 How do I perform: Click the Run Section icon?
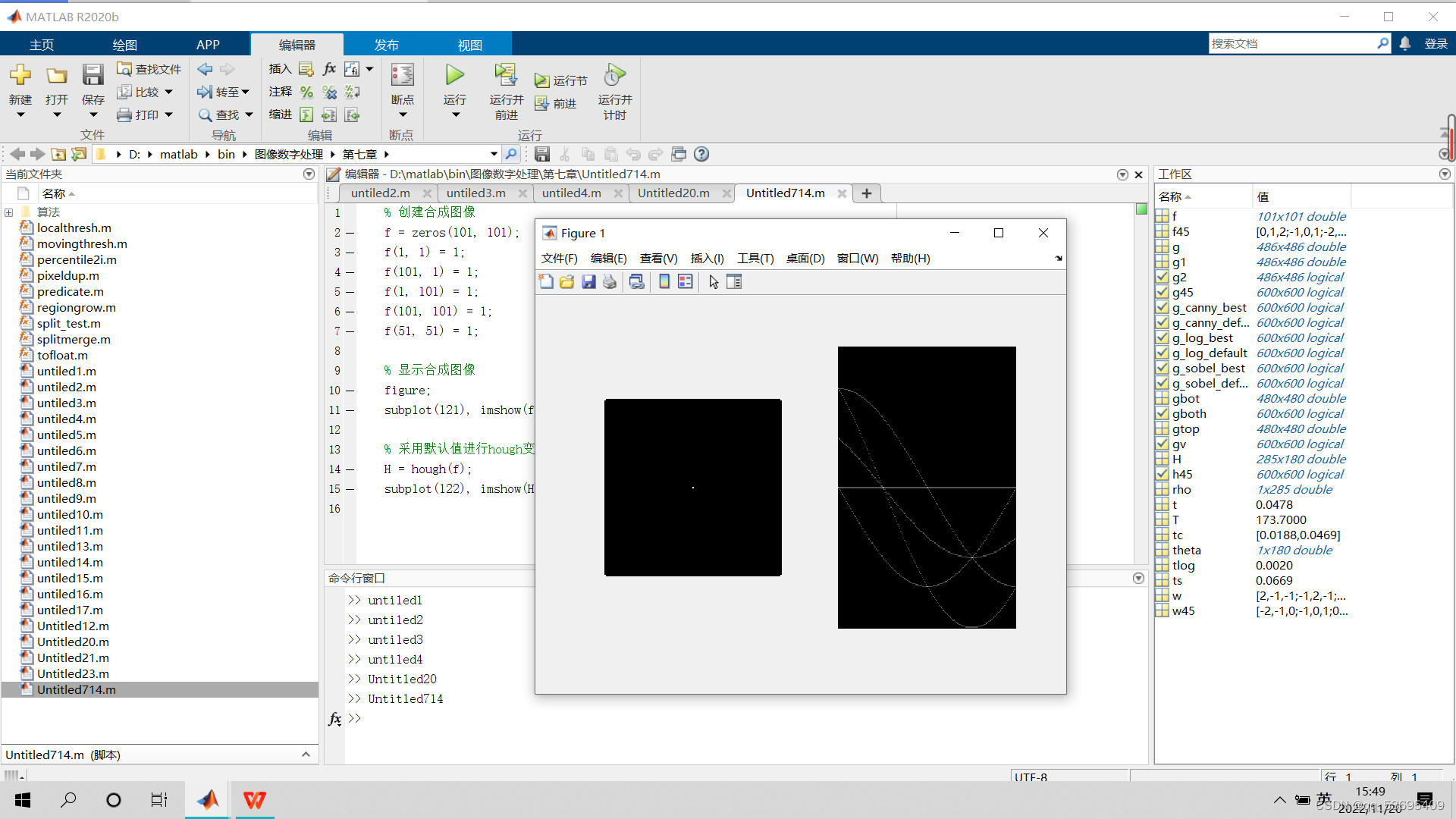coord(541,80)
